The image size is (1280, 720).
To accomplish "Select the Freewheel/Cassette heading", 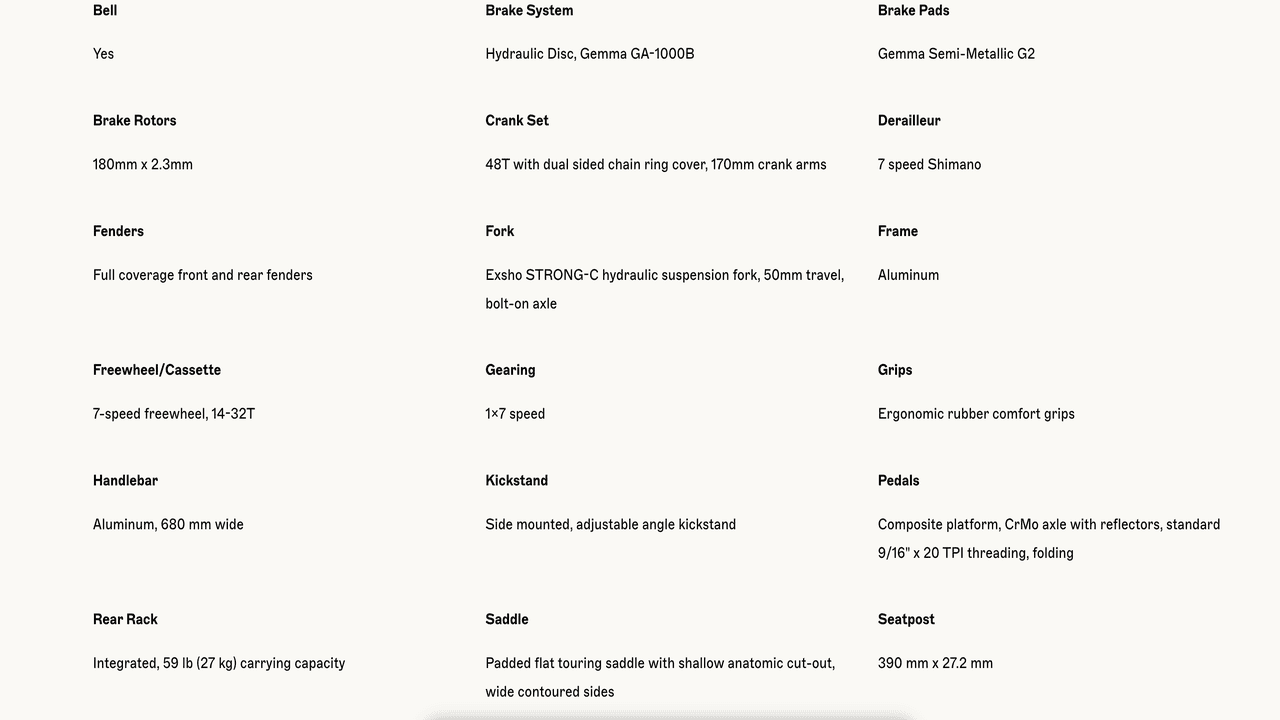I will pyautogui.click(x=157, y=370).
